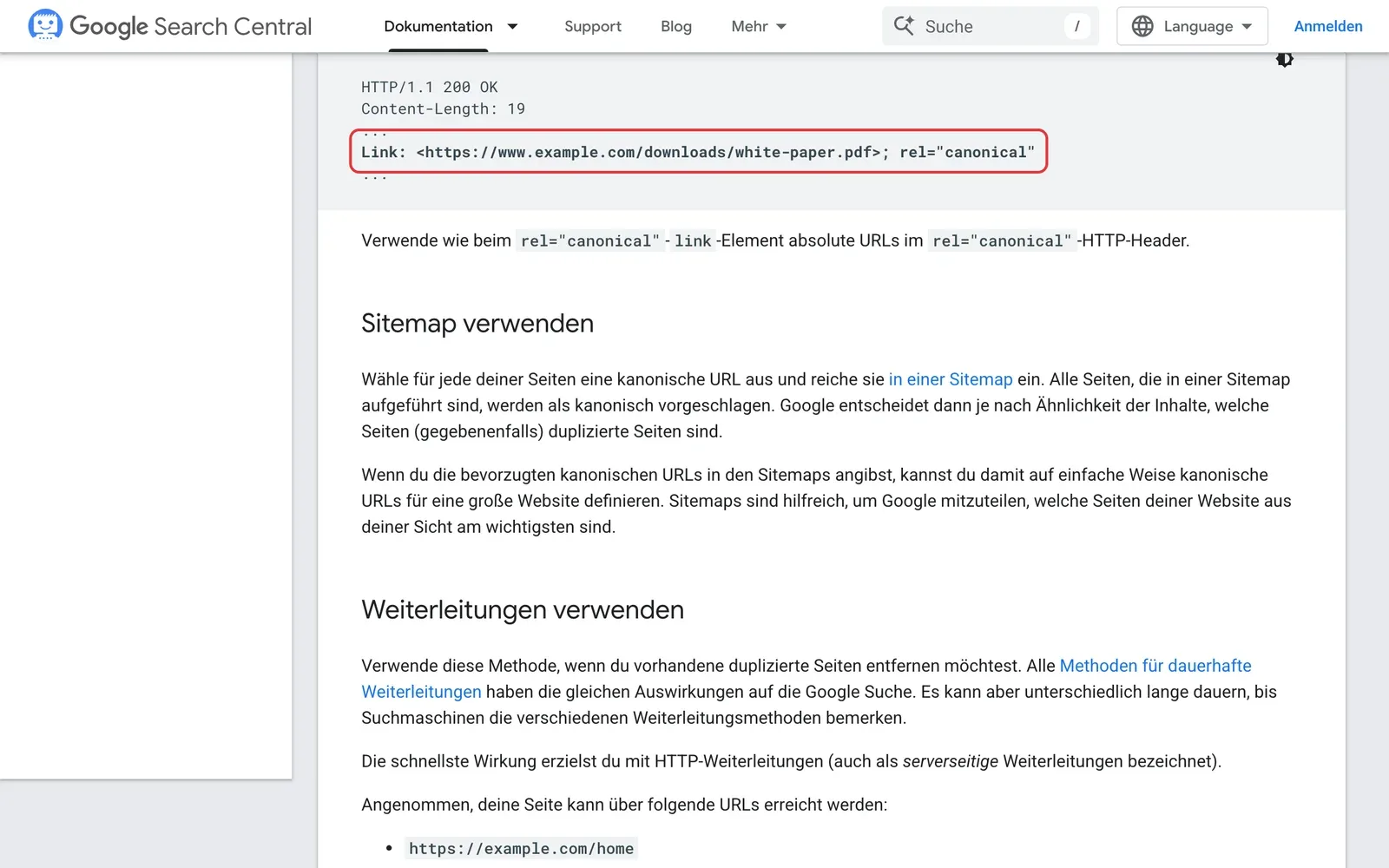The width and height of the screenshot is (1389, 868).
Task: Click the 'HTTP/1.1 200 OK' code line
Action: (430, 87)
